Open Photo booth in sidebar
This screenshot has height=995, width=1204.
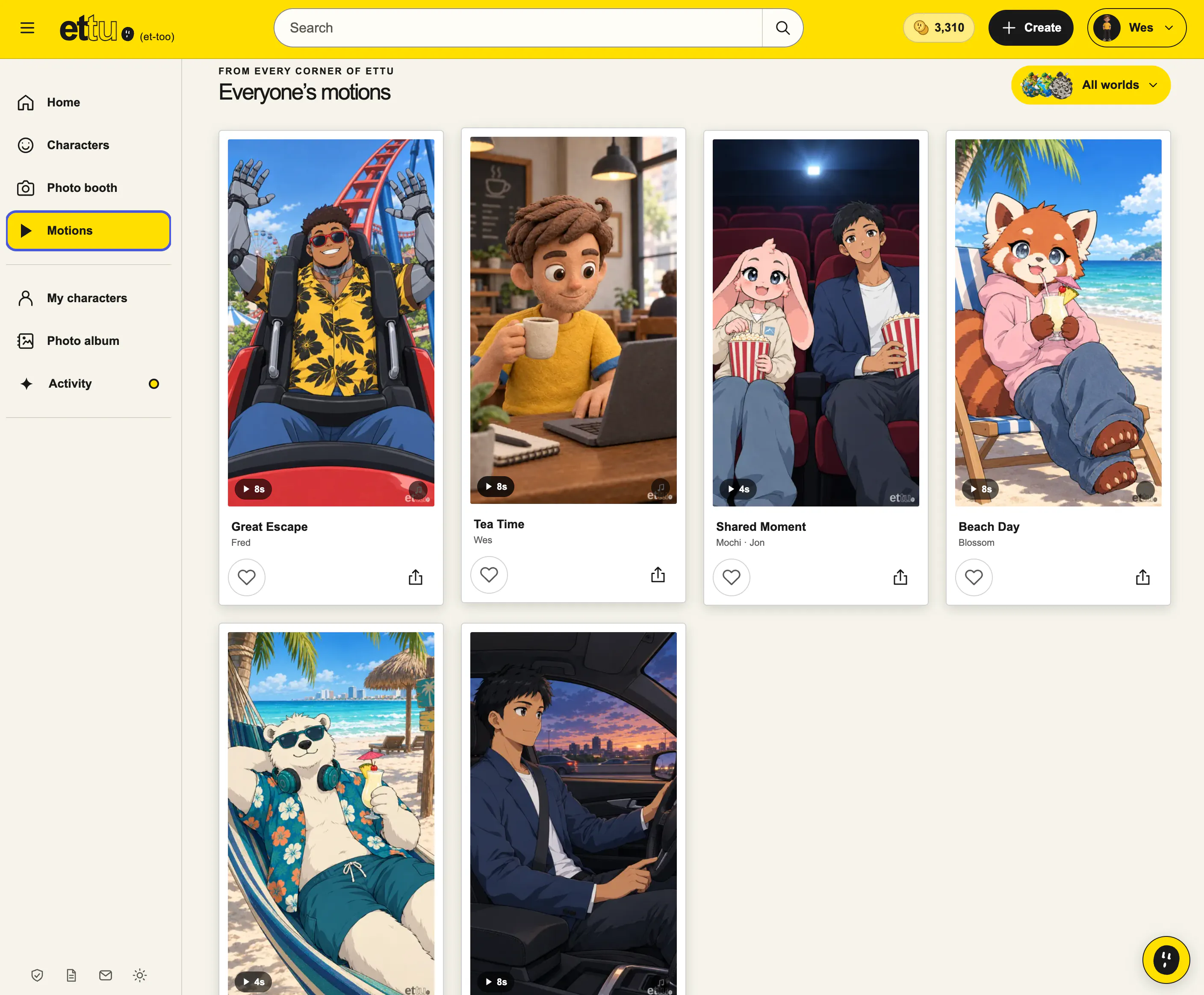(89, 188)
